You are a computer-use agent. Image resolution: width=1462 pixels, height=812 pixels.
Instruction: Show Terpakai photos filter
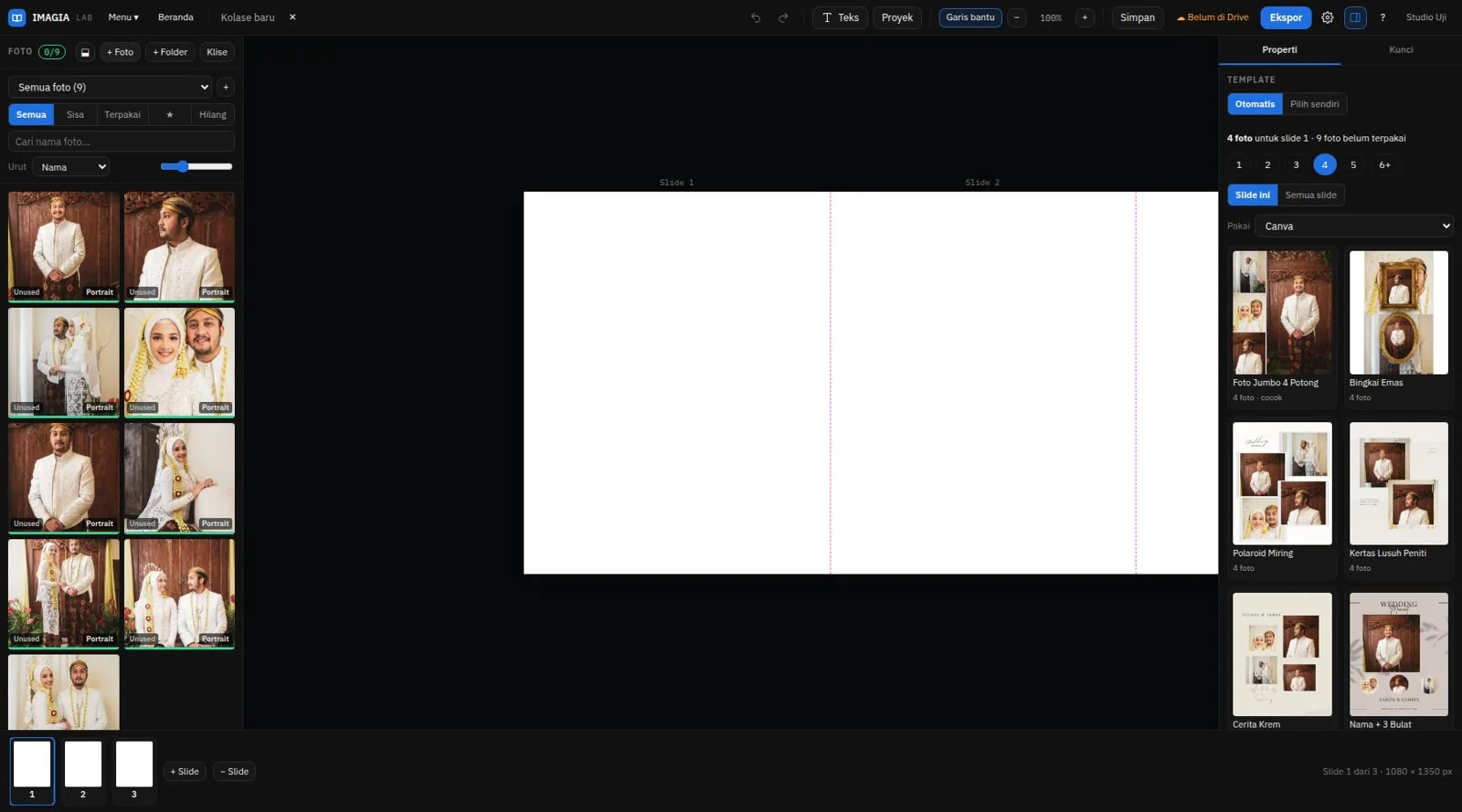coord(122,114)
